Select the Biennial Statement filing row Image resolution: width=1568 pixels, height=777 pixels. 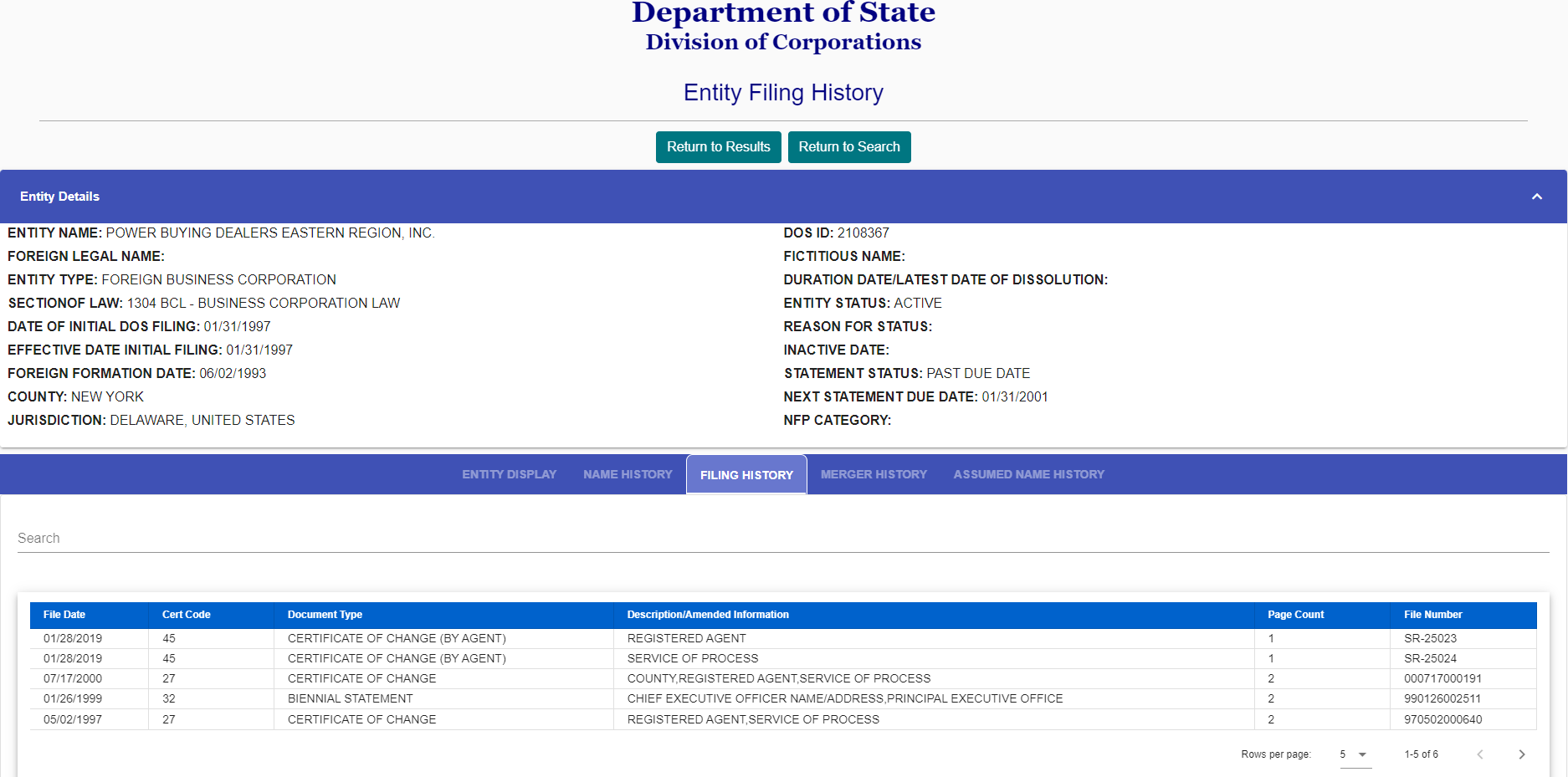pos(783,698)
